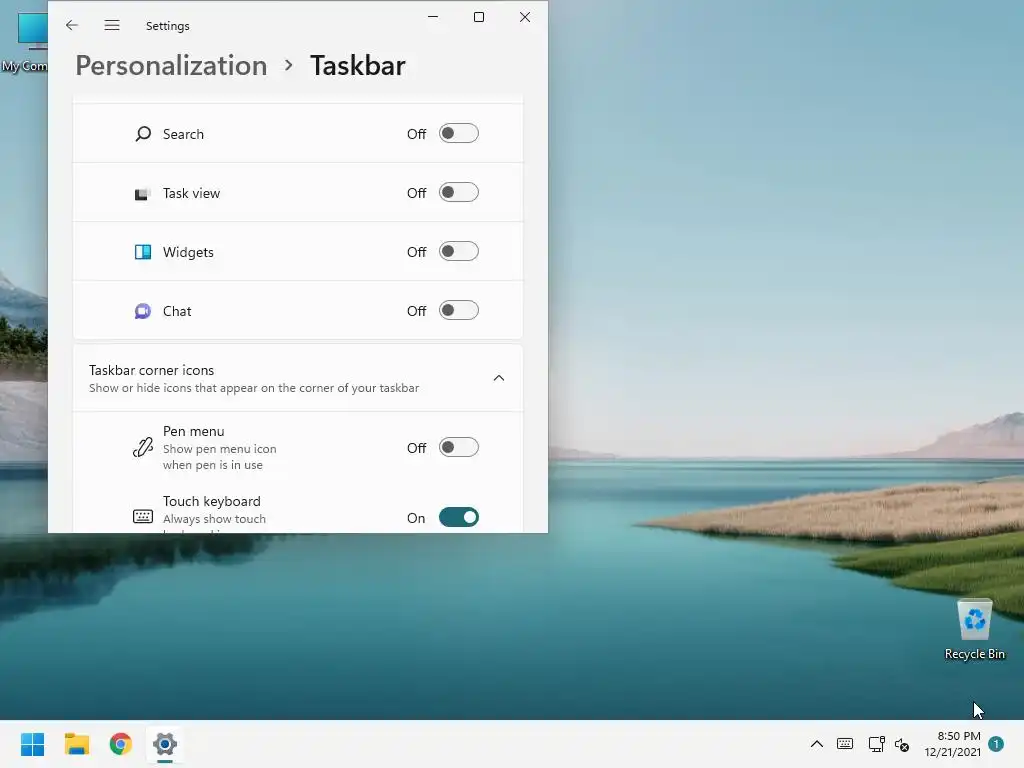Open the Recycle Bin desktop icon
Image resolution: width=1024 pixels, height=768 pixels.
[x=974, y=630]
